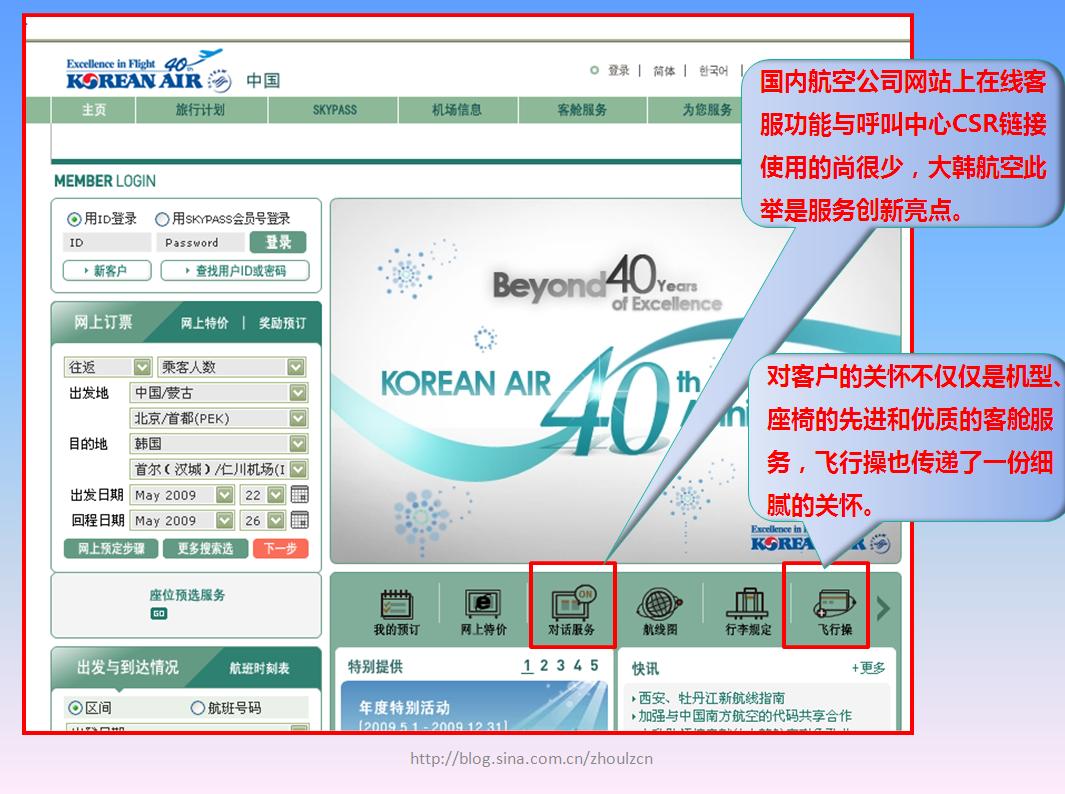Select the 区间 radio option

point(75,708)
